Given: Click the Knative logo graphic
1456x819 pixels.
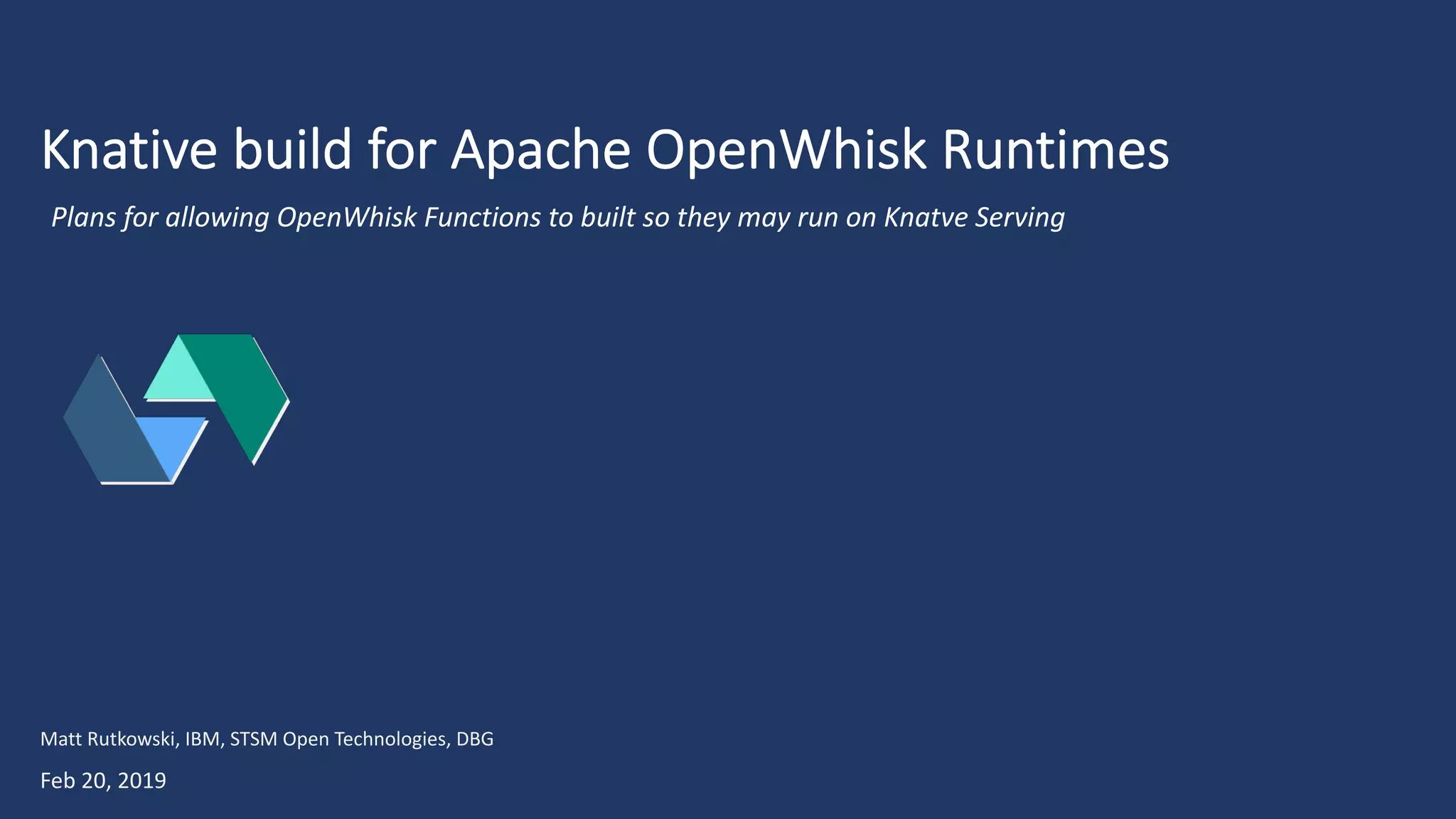Looking at the screenshot, I should [176, 409].
